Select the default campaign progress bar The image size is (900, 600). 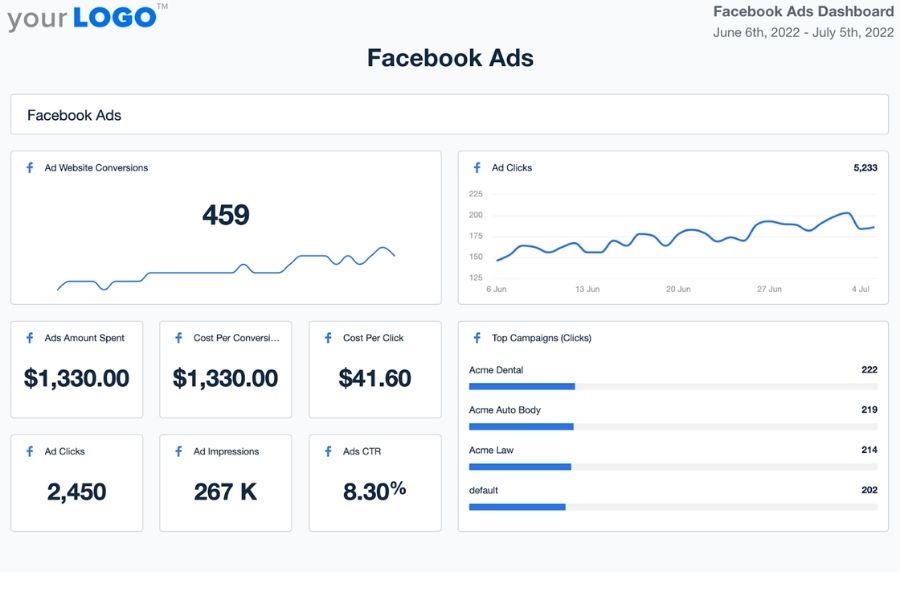tap(673, 507)
